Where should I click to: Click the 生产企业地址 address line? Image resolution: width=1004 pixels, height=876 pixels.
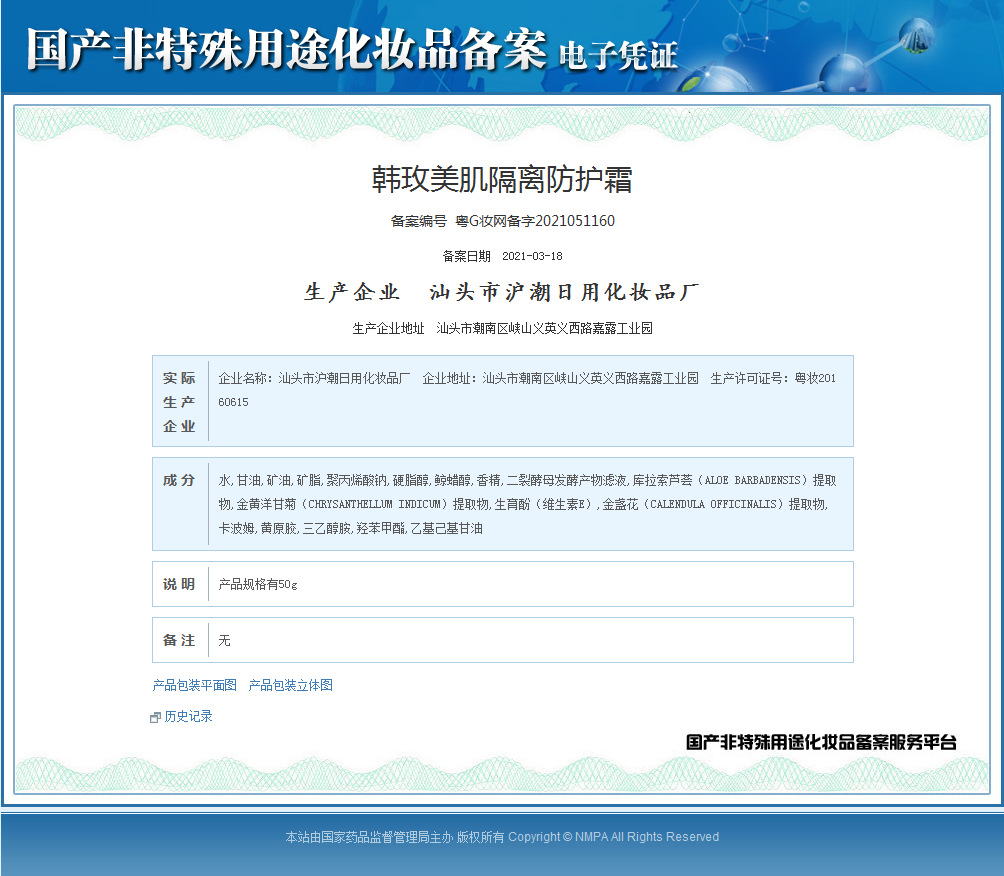click(x=502, y=328)
